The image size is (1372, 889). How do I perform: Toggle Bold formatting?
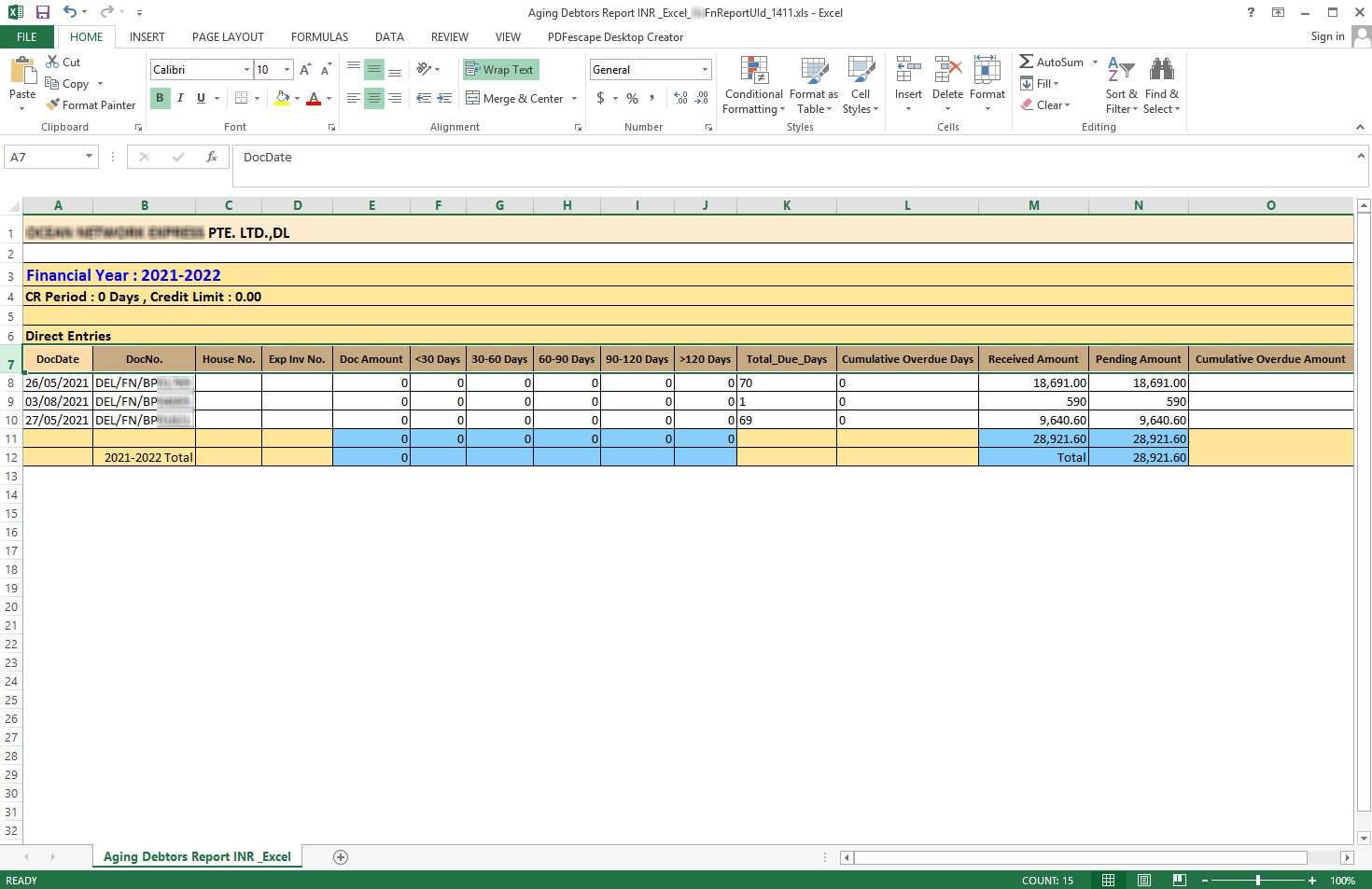pos(160,98)
